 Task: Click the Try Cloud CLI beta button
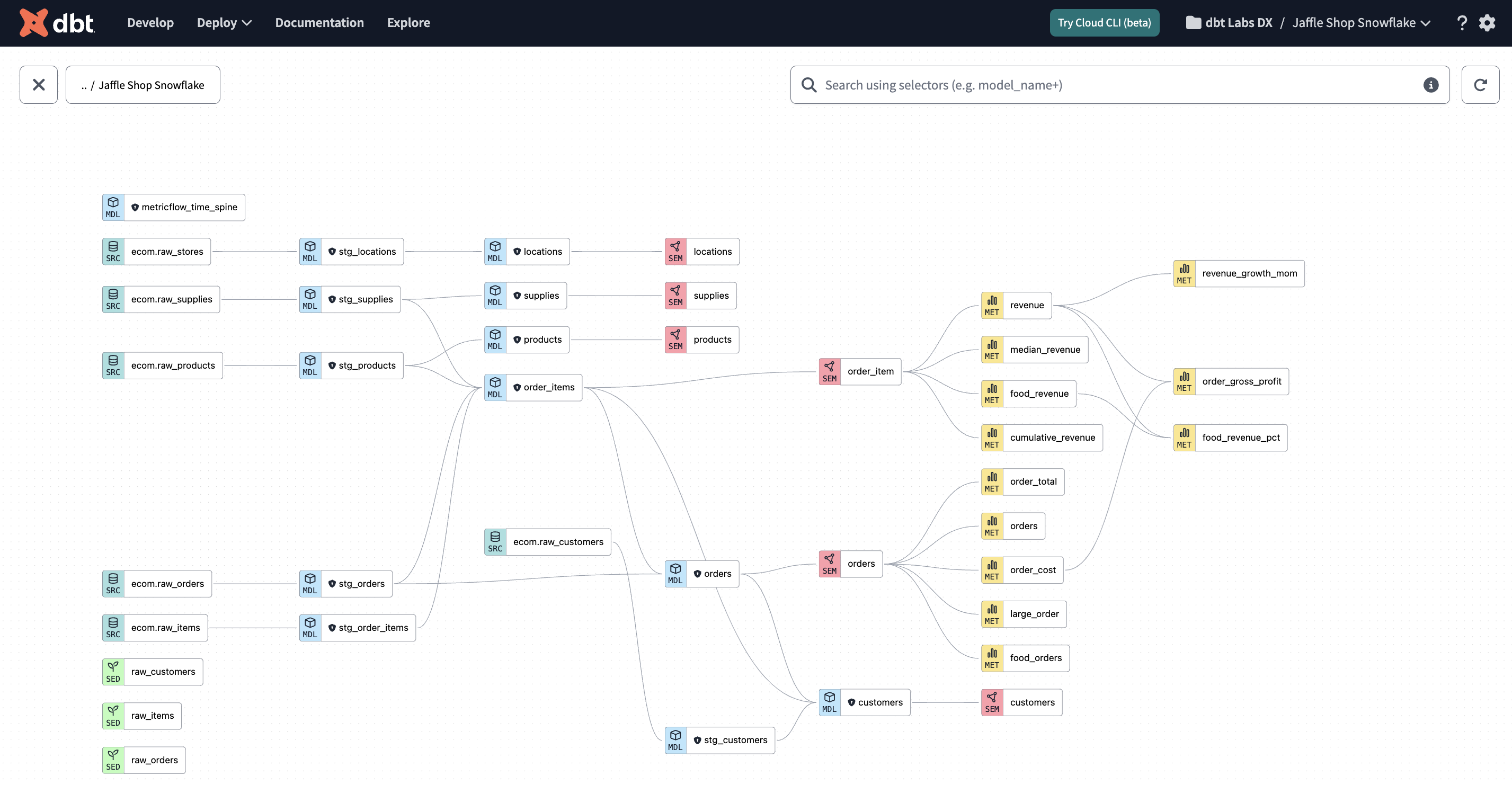[1105, 22]
